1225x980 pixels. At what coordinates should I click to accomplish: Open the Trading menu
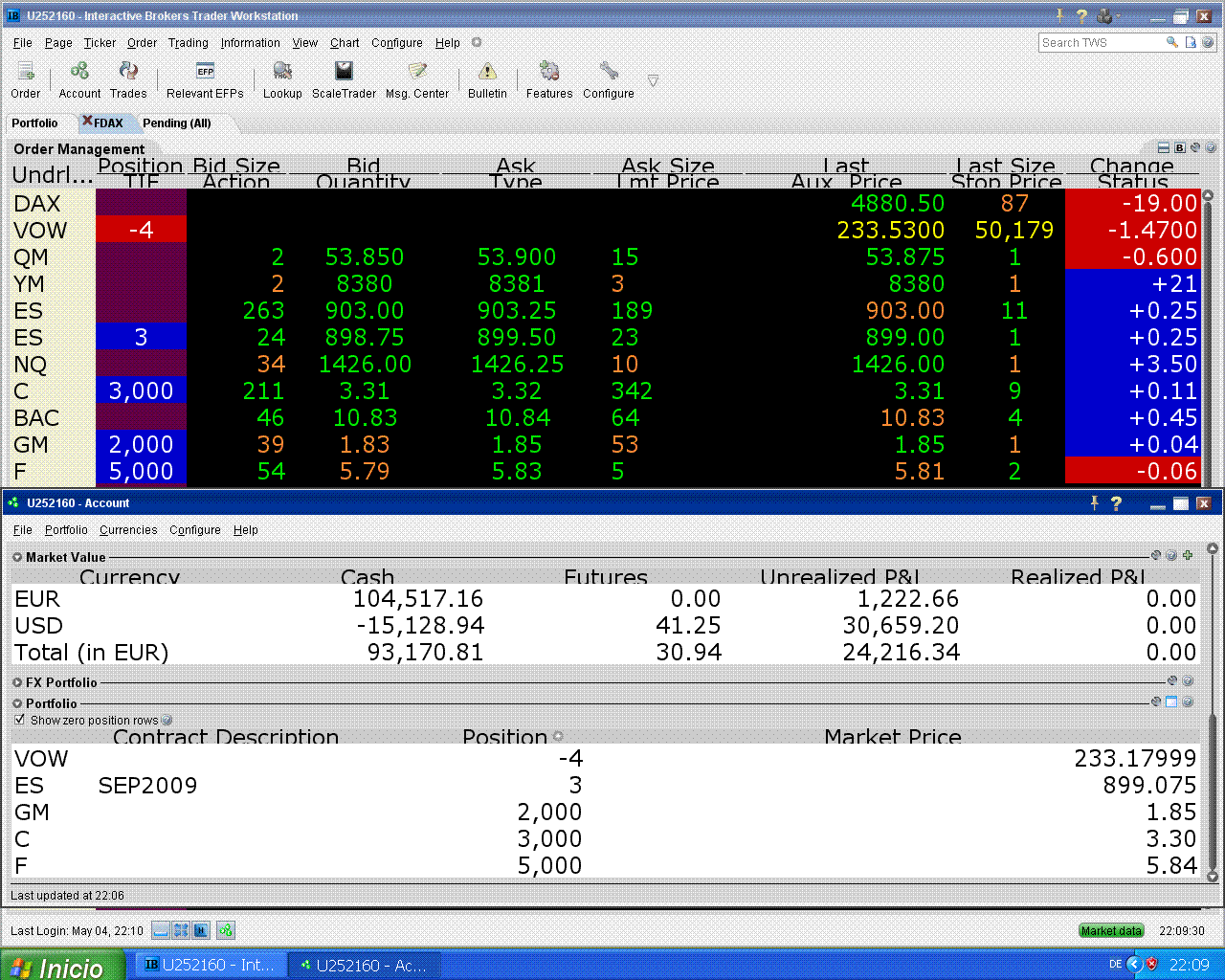[x=188, y=43]
